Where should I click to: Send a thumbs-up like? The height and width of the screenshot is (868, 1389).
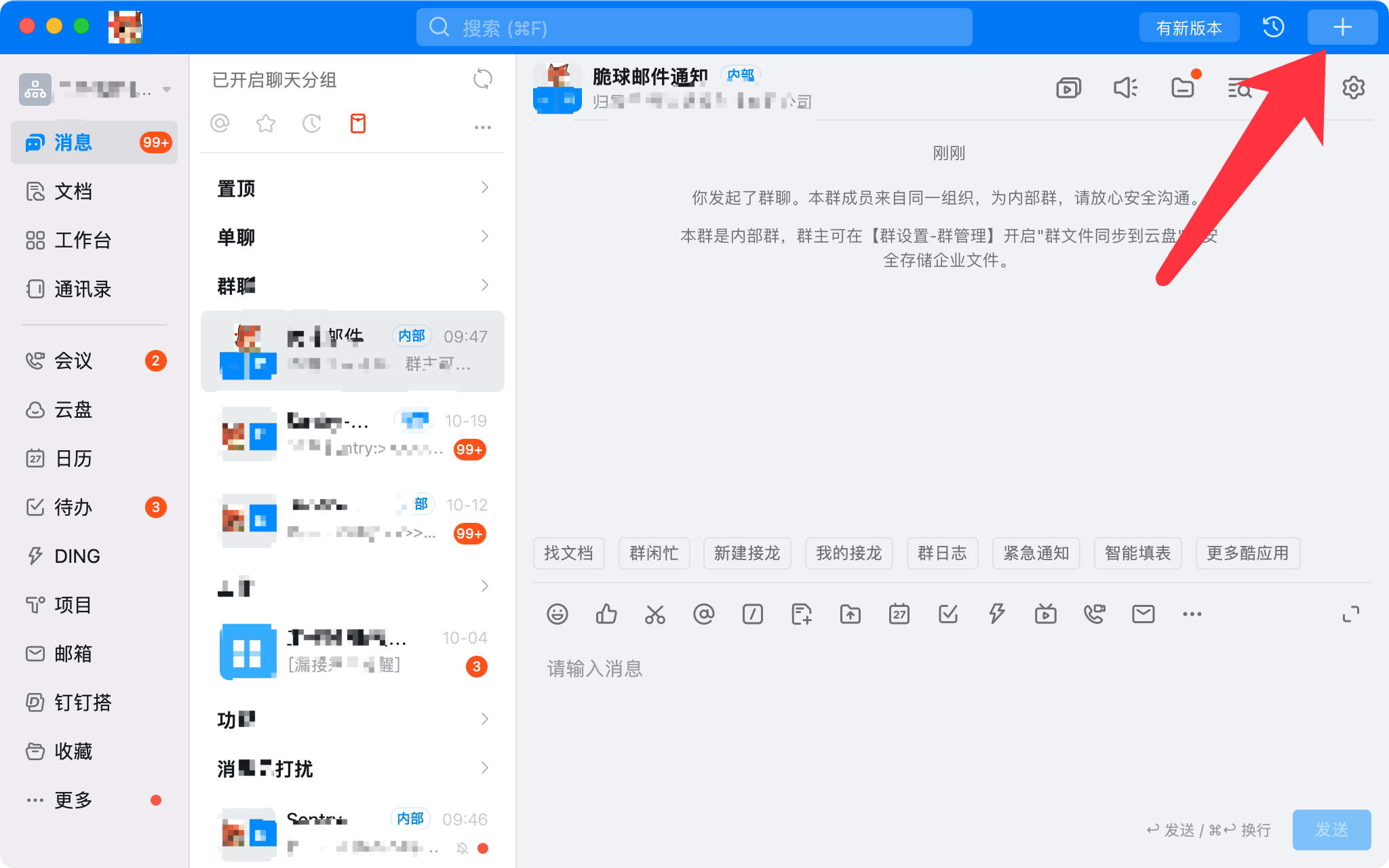(x=606, y=614)
